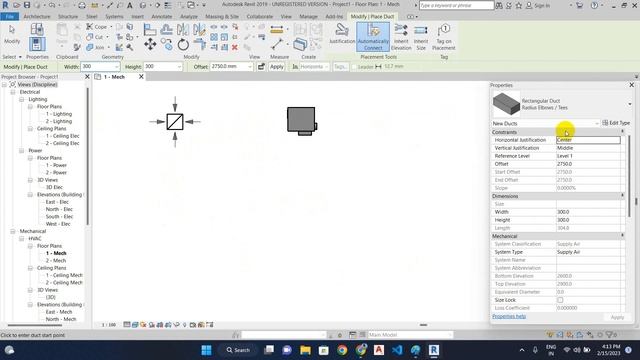Open the Offset dropdown in options bar
640x360 pixels.
coord(250,67)
